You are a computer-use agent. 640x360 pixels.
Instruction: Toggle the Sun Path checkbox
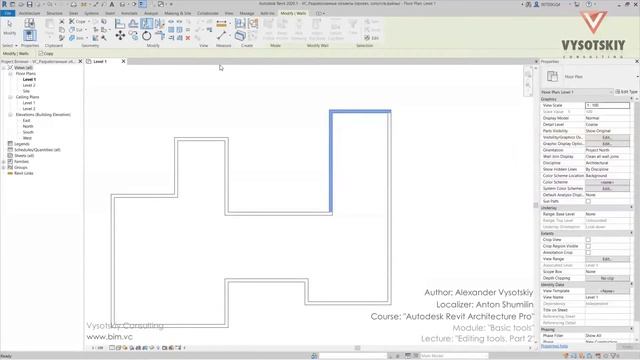coord(588,201)
